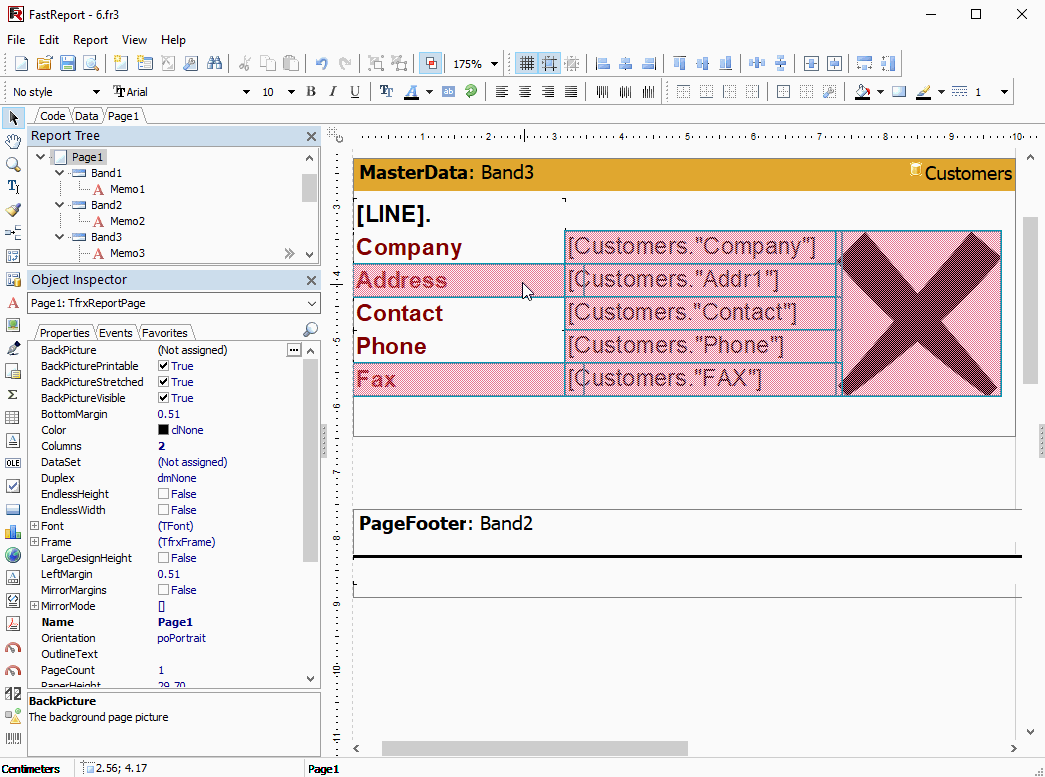This screenshot has height=777, width=1045.
Task: Open the No style dropdown
Action: (96, 92)
